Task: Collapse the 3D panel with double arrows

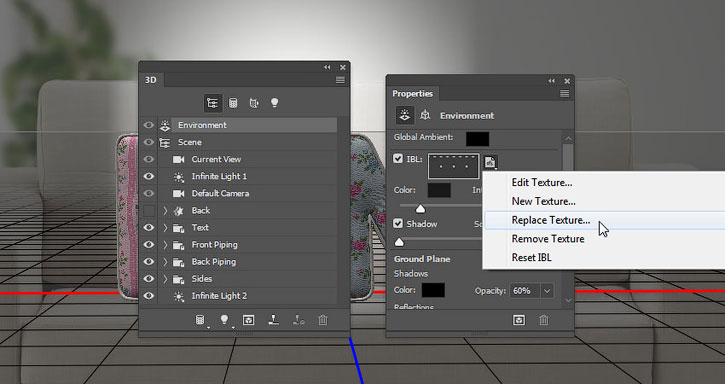Action: click(x=327, y=68)
